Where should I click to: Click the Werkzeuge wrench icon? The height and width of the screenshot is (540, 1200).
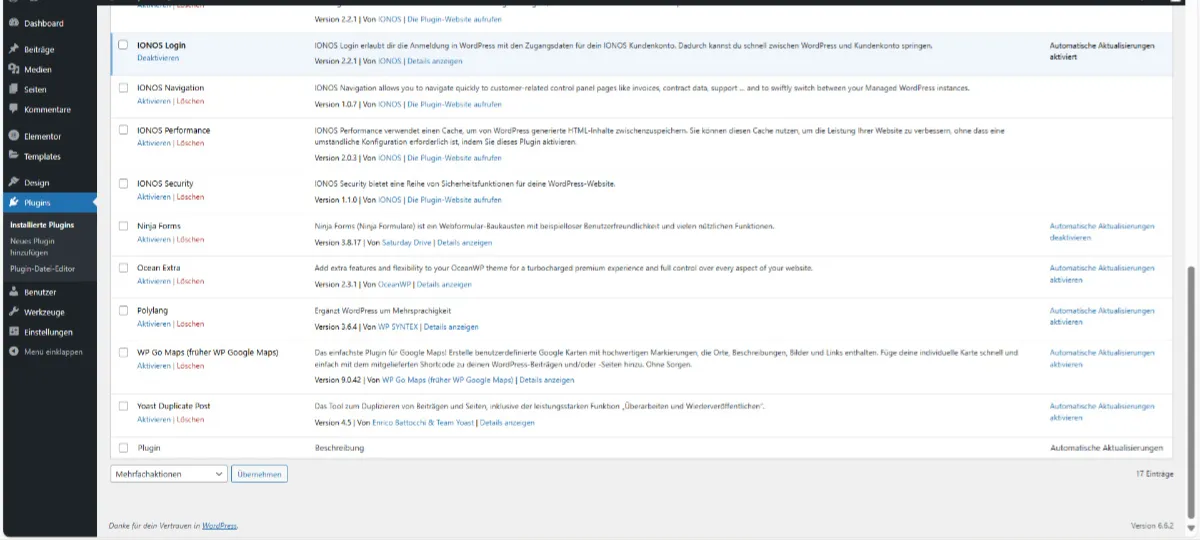tap(13, 312)
